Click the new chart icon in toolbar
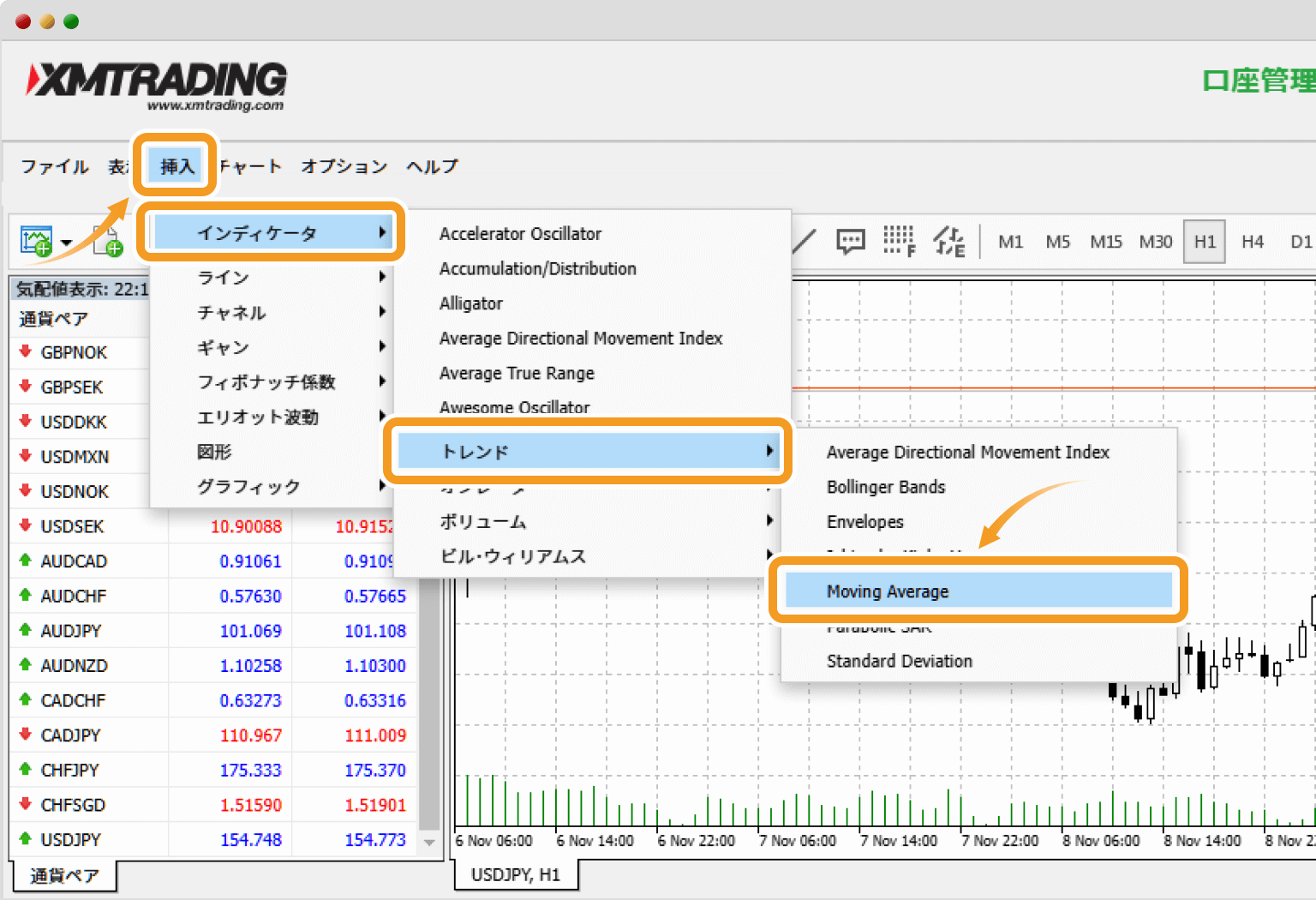 pyautogui.click(x=36, y=243)
